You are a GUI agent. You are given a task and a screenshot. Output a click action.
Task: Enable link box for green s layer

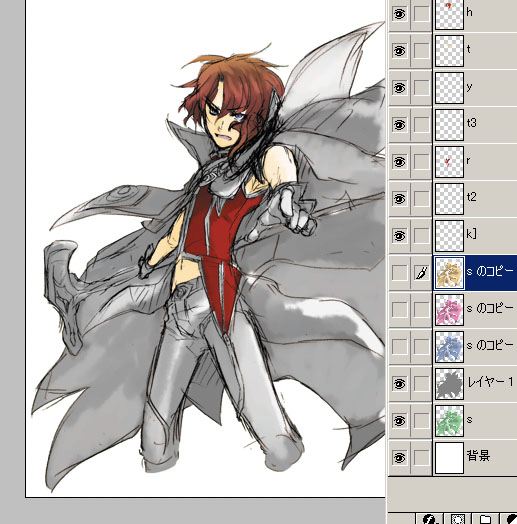(421, 421)
